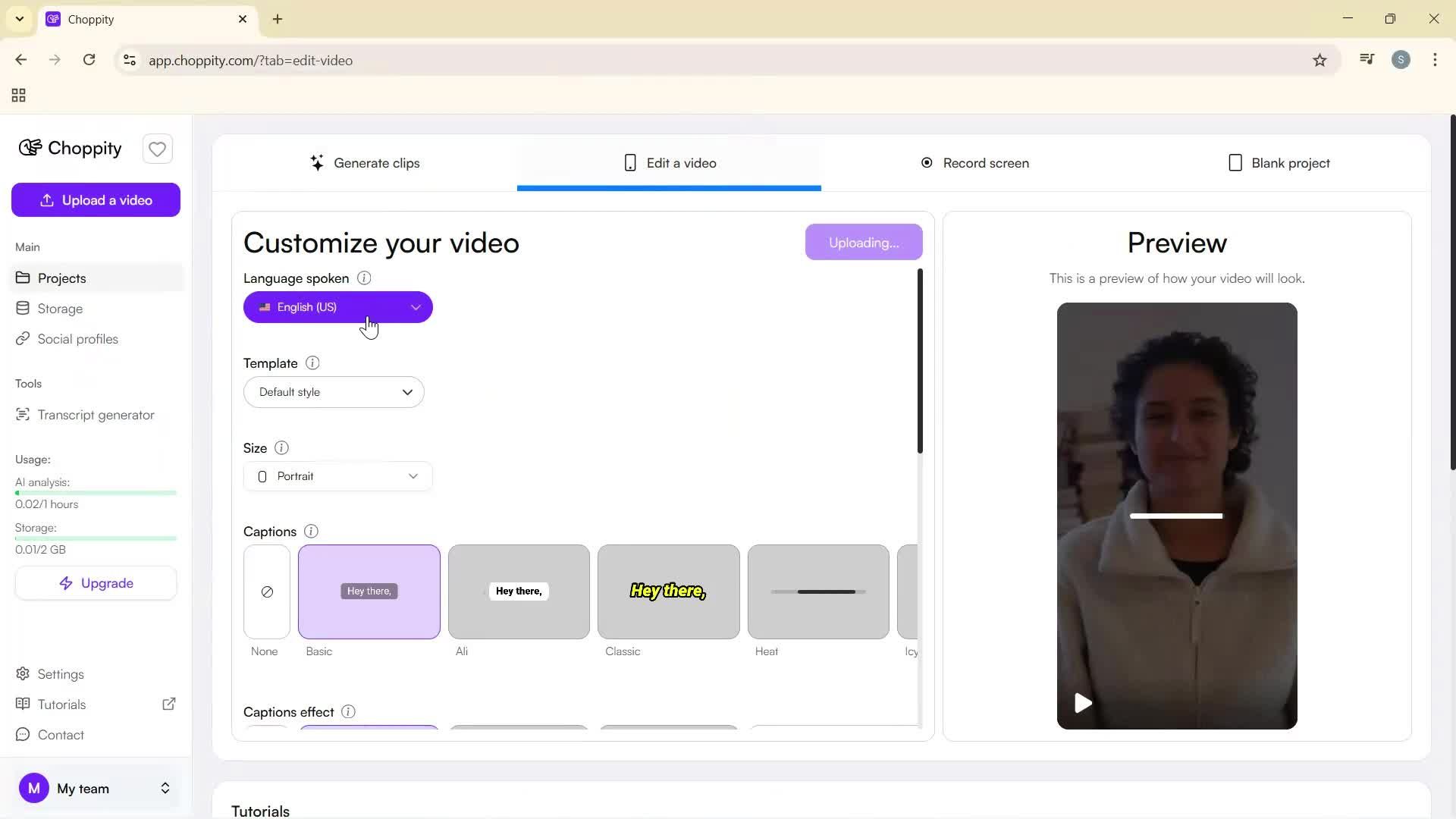Open the Projects panel
The width and height of the screenshot is (1456, 819).
(61, 278)
